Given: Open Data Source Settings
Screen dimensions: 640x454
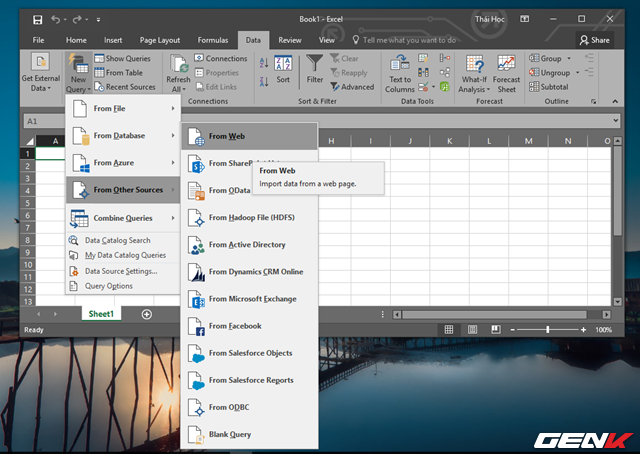Looking at the screenshot, I should coord(123,271).
